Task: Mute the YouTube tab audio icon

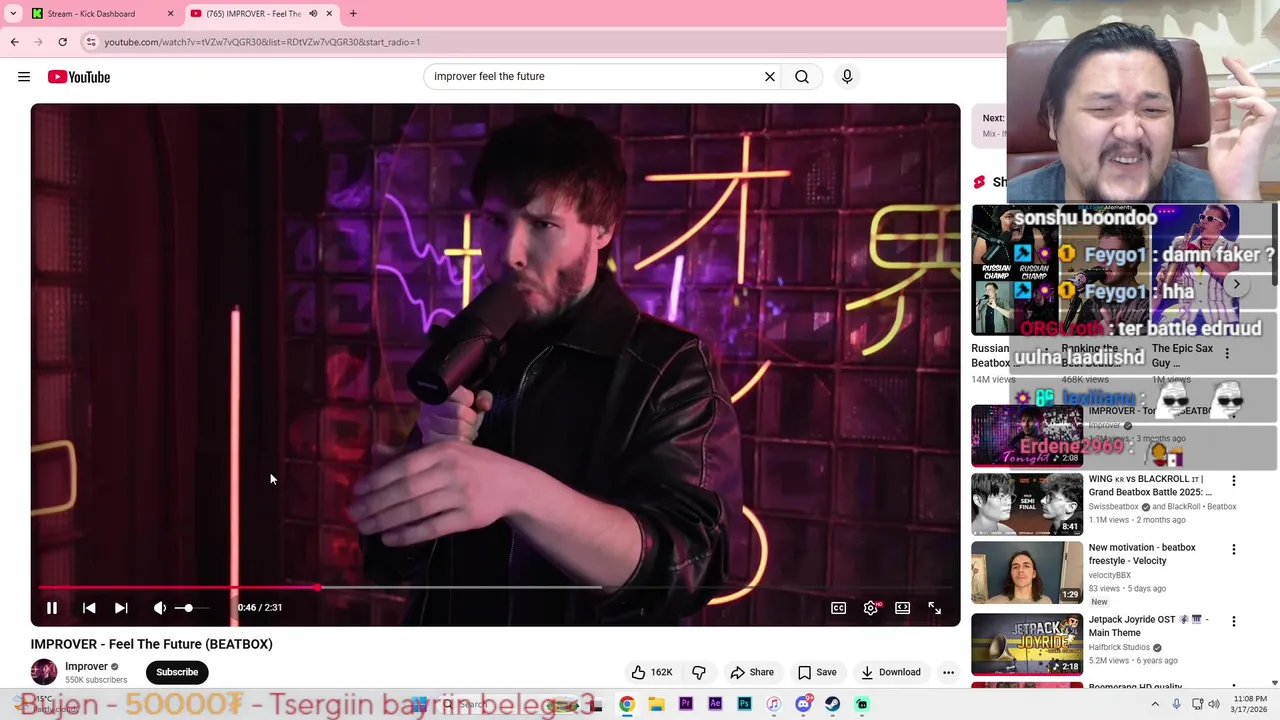Action: tap(313, 14)
